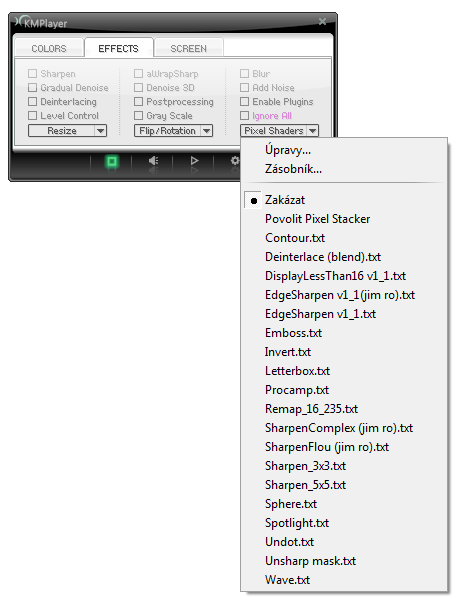Choose Spotlight.txt shader
This screenshot has height=602, width=456.
344,523
